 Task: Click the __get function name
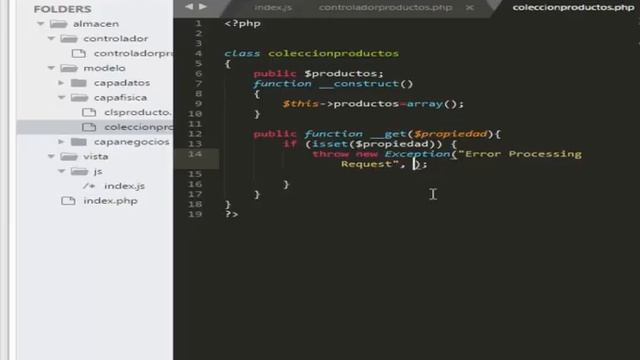pyautogui.click(x=389, y=134)
